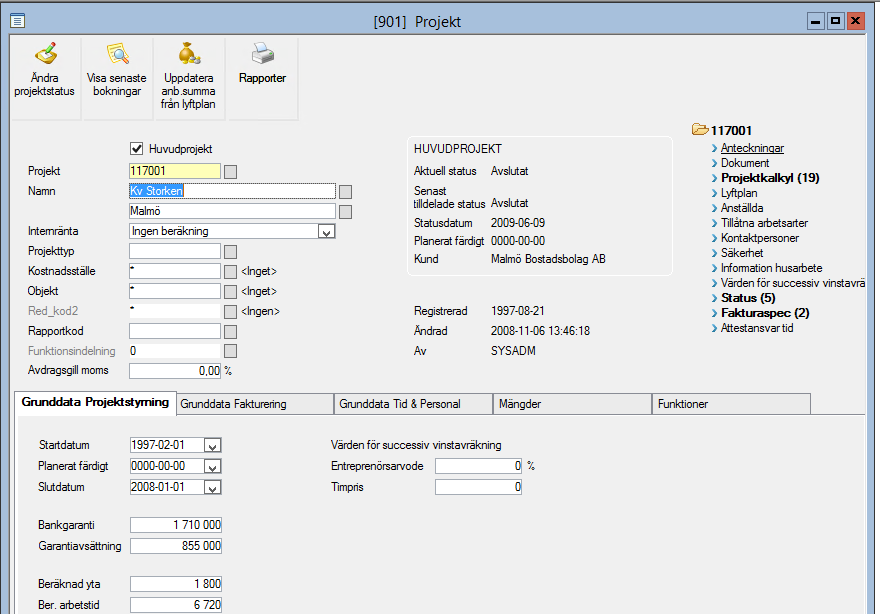Click the Entreprenörsarvode percentage field
880x614 pixels.
[x=479, y=466]
